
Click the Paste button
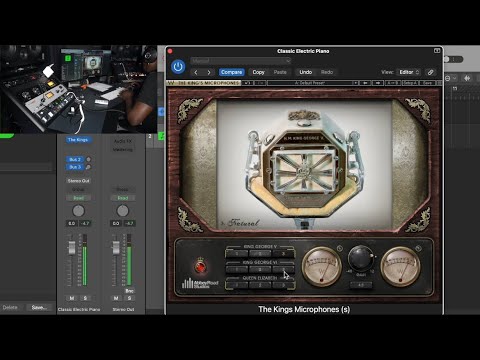tap(280, 72)
